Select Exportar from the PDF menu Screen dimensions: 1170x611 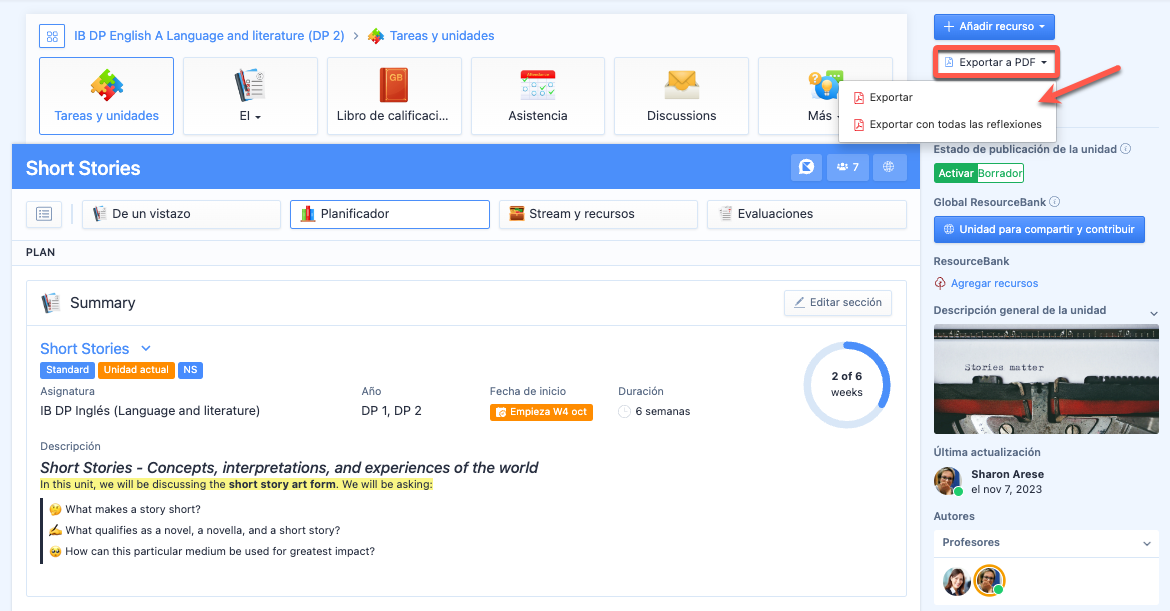click(x=890, y=98)
